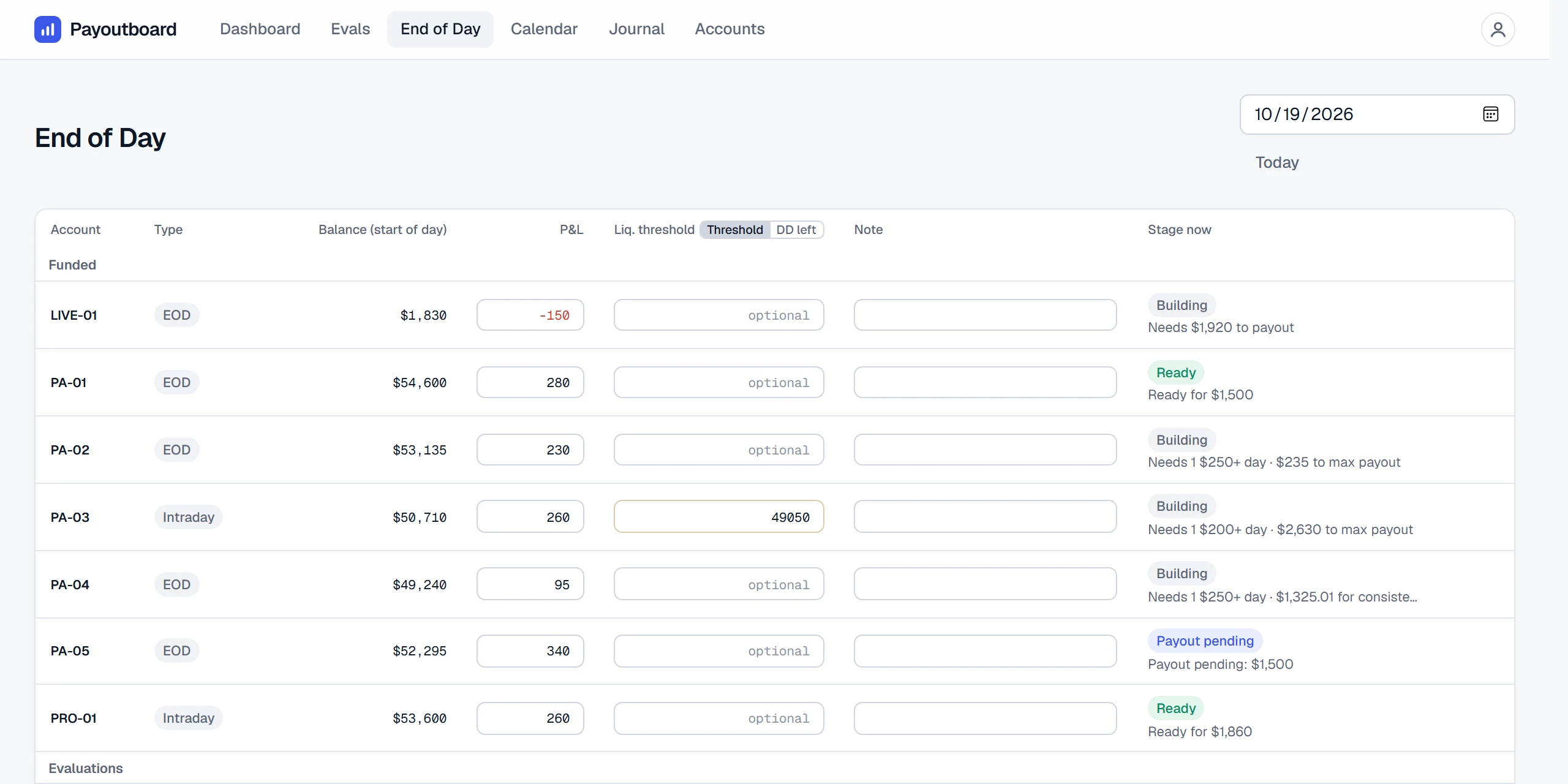
Task: Edit the PA-04 P&L value 95
Action: click(x=530, y=584)
